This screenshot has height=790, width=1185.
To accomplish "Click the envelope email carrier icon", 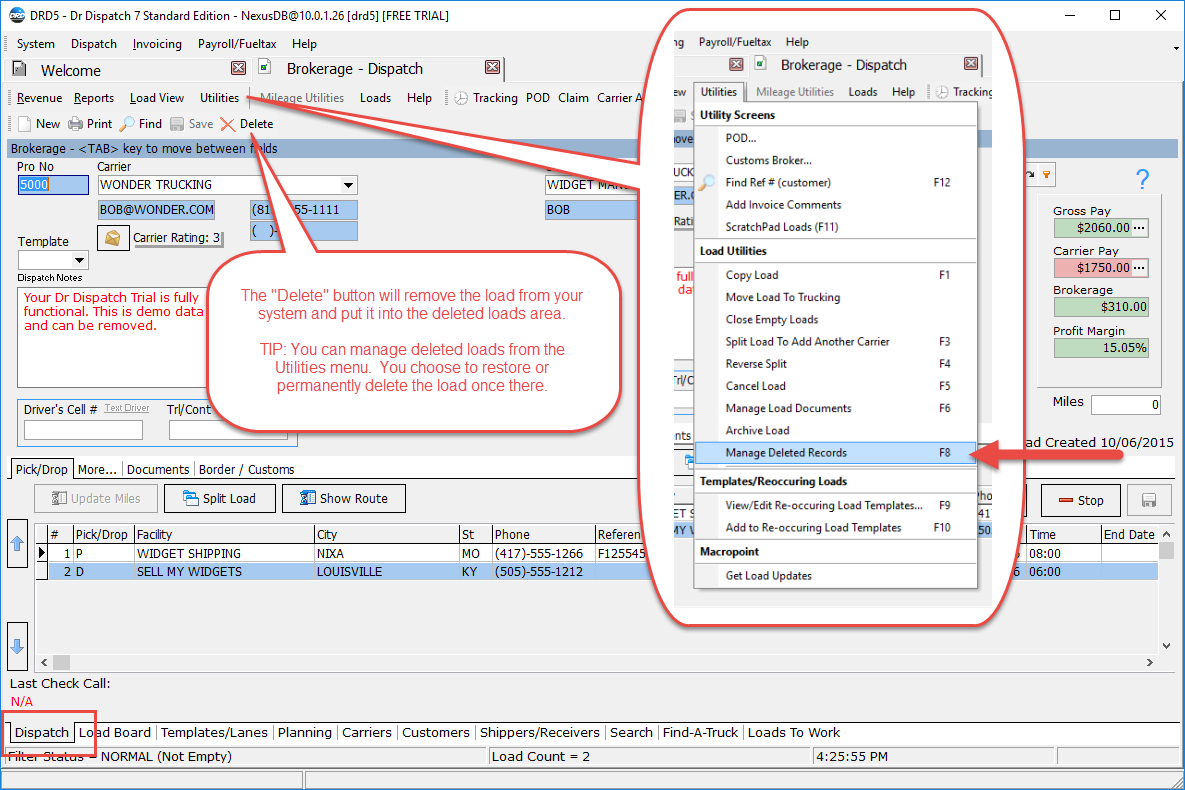I will pyautogui.click(x=113, y=238).
